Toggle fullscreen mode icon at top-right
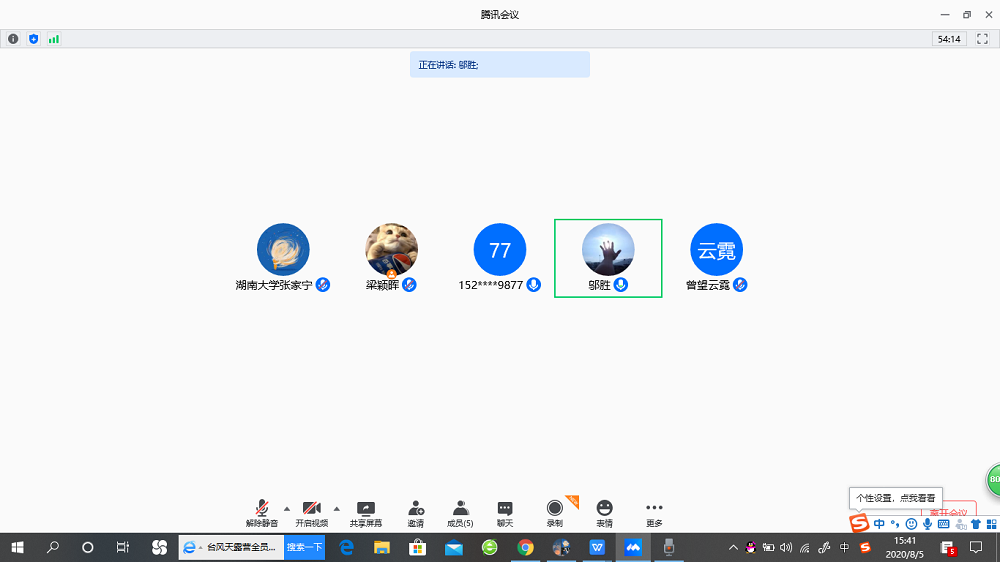Image resolution: width=1000 pixels, height=562 pixels. coord(982,39)
